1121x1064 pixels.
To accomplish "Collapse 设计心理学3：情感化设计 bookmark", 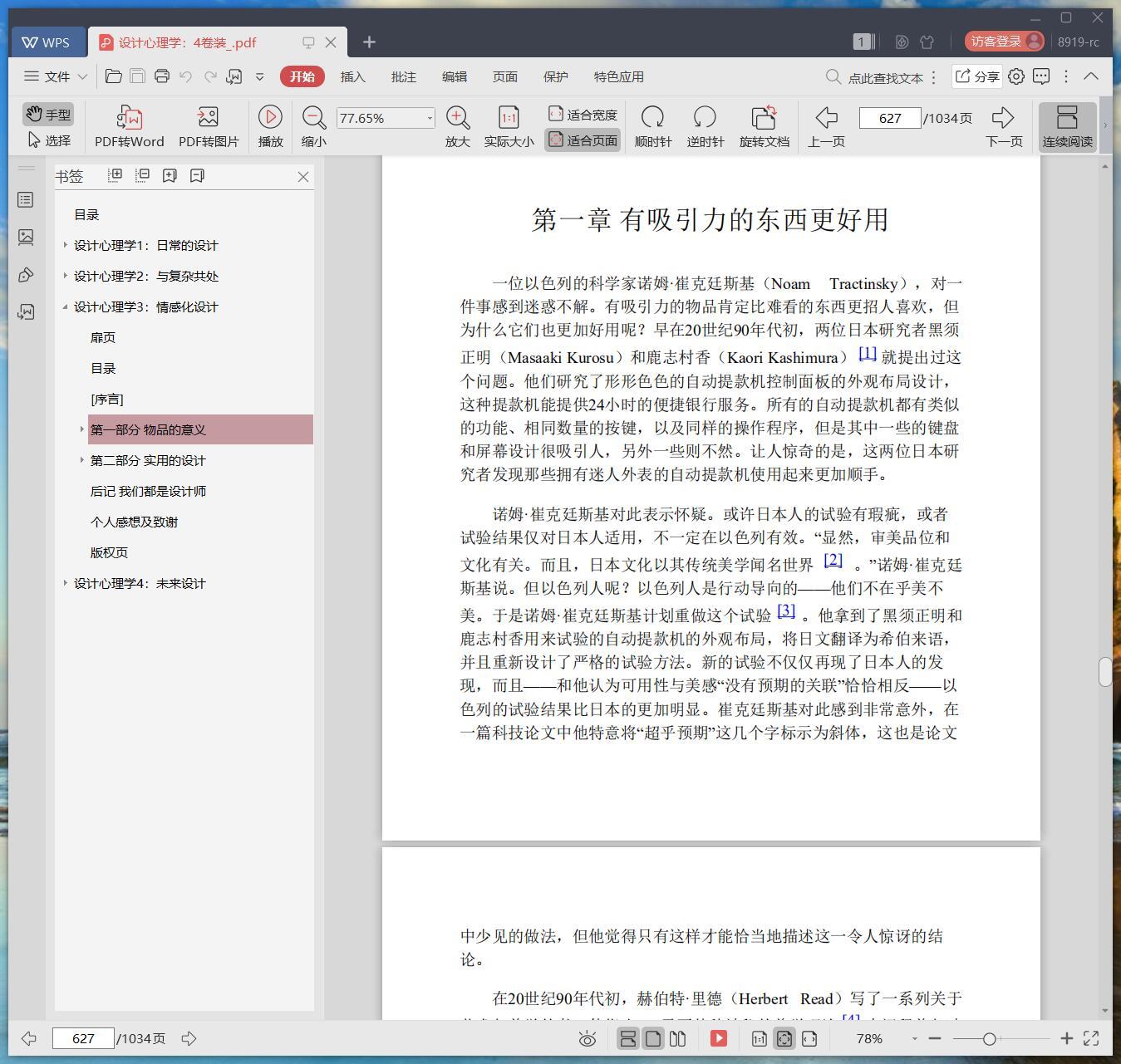I will point(66,306).
